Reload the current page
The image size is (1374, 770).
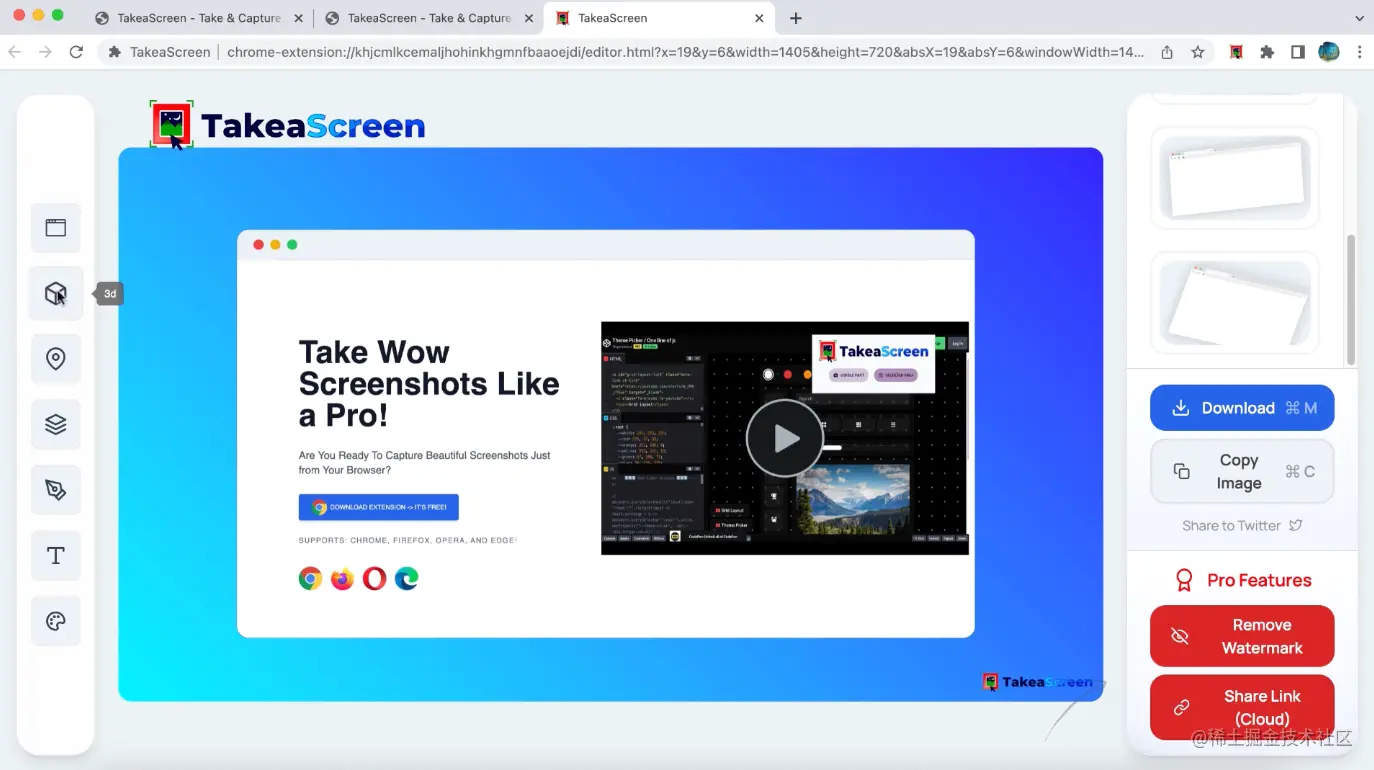[76, 52]
